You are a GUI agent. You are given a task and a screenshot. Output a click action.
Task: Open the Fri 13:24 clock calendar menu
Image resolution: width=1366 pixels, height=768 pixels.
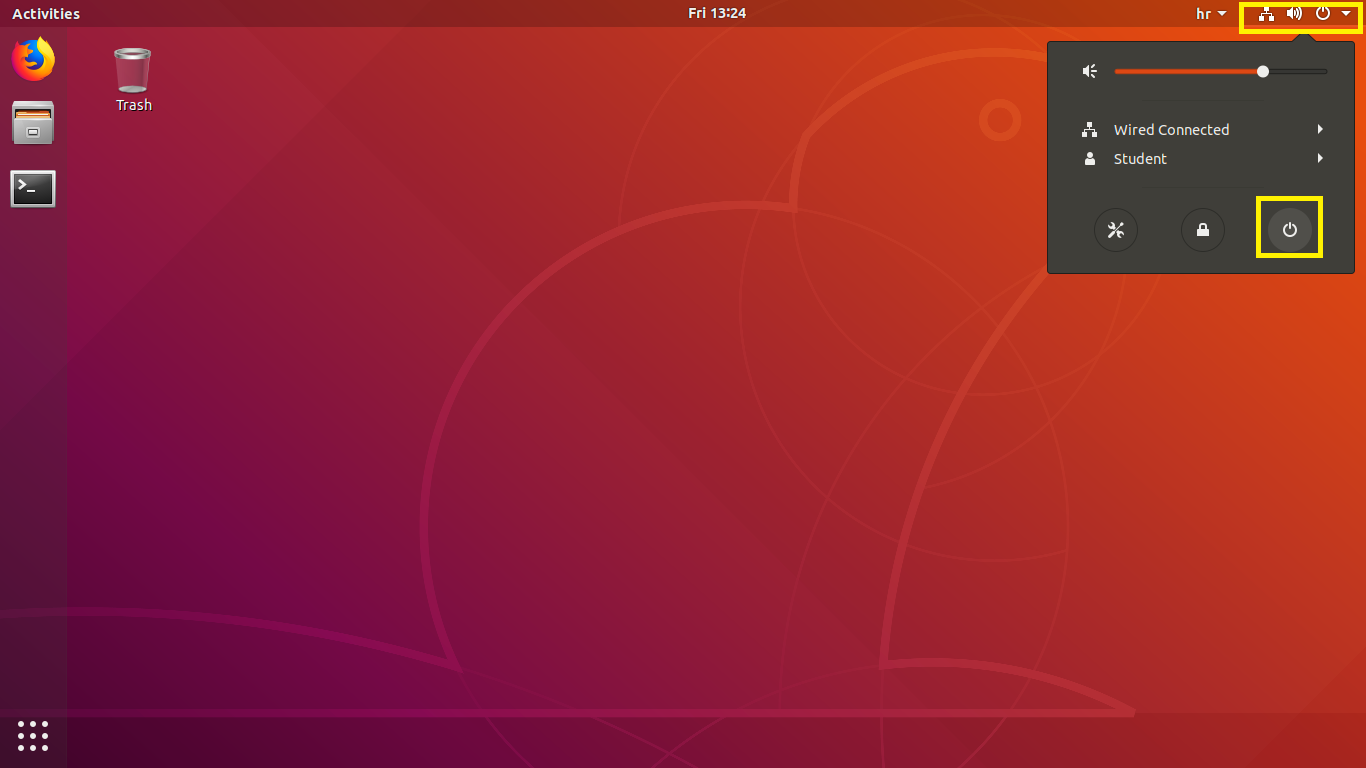click(x=717, y=13)
